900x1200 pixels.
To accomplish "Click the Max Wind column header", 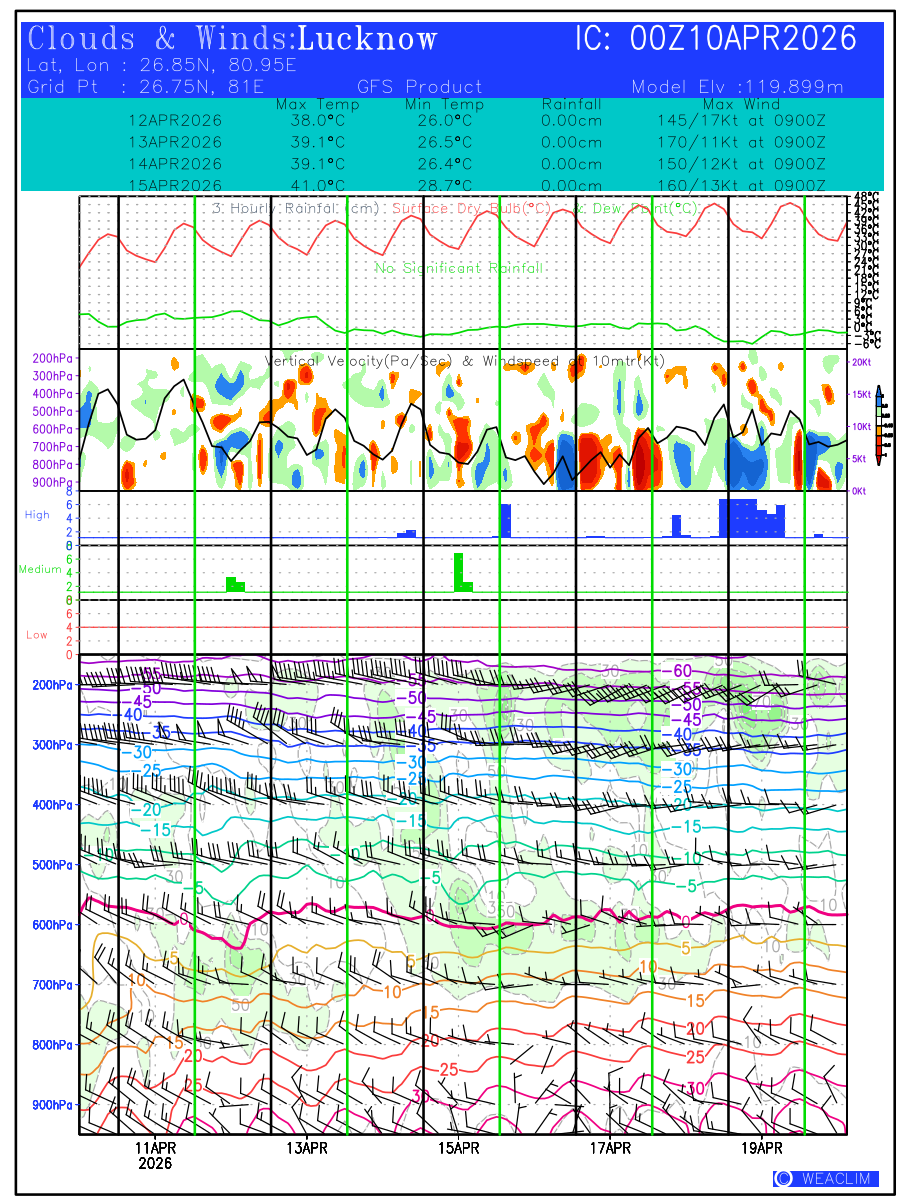I will [x=741, y=104].
